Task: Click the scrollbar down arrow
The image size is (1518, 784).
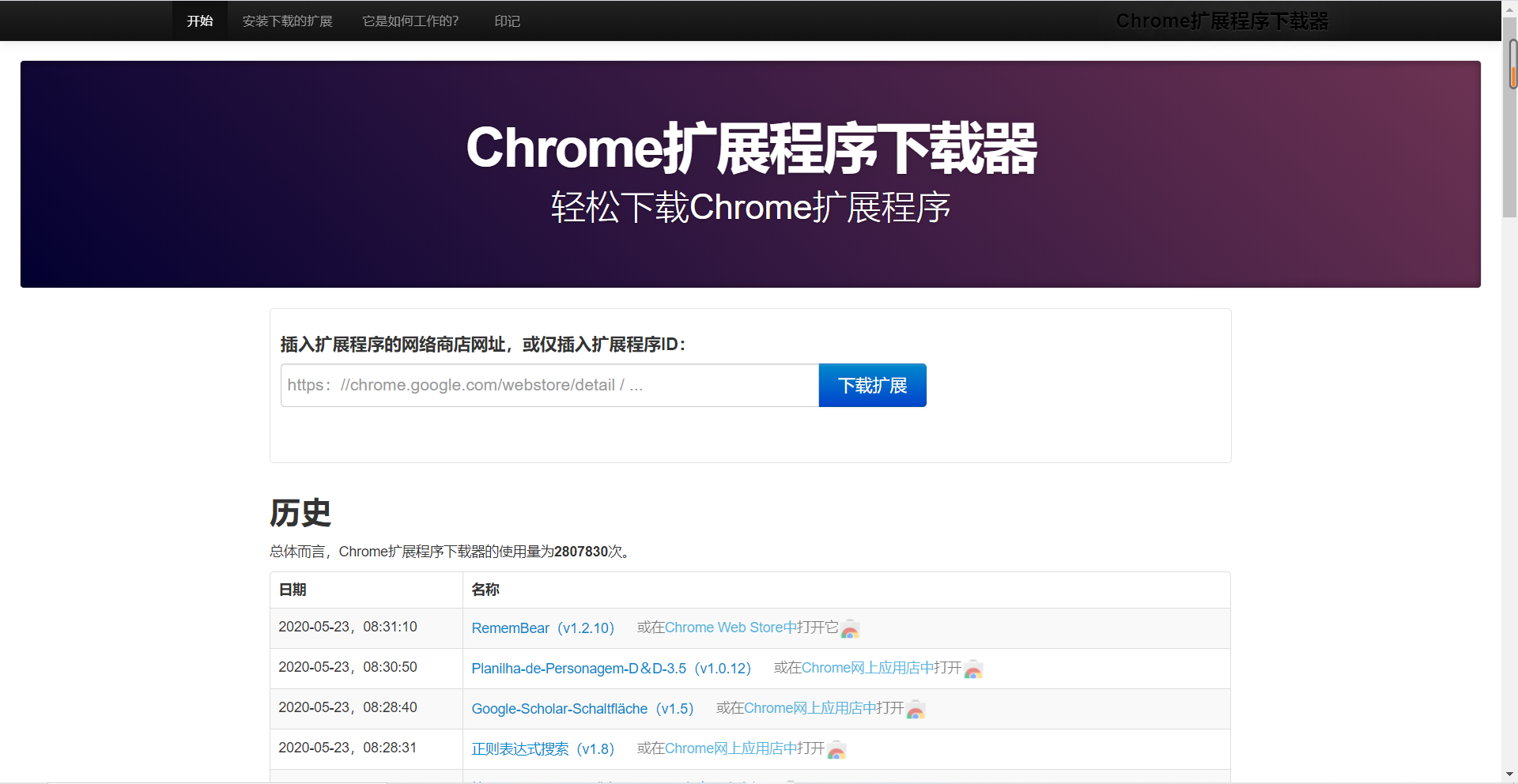Action: click(x=1510, y=775)
